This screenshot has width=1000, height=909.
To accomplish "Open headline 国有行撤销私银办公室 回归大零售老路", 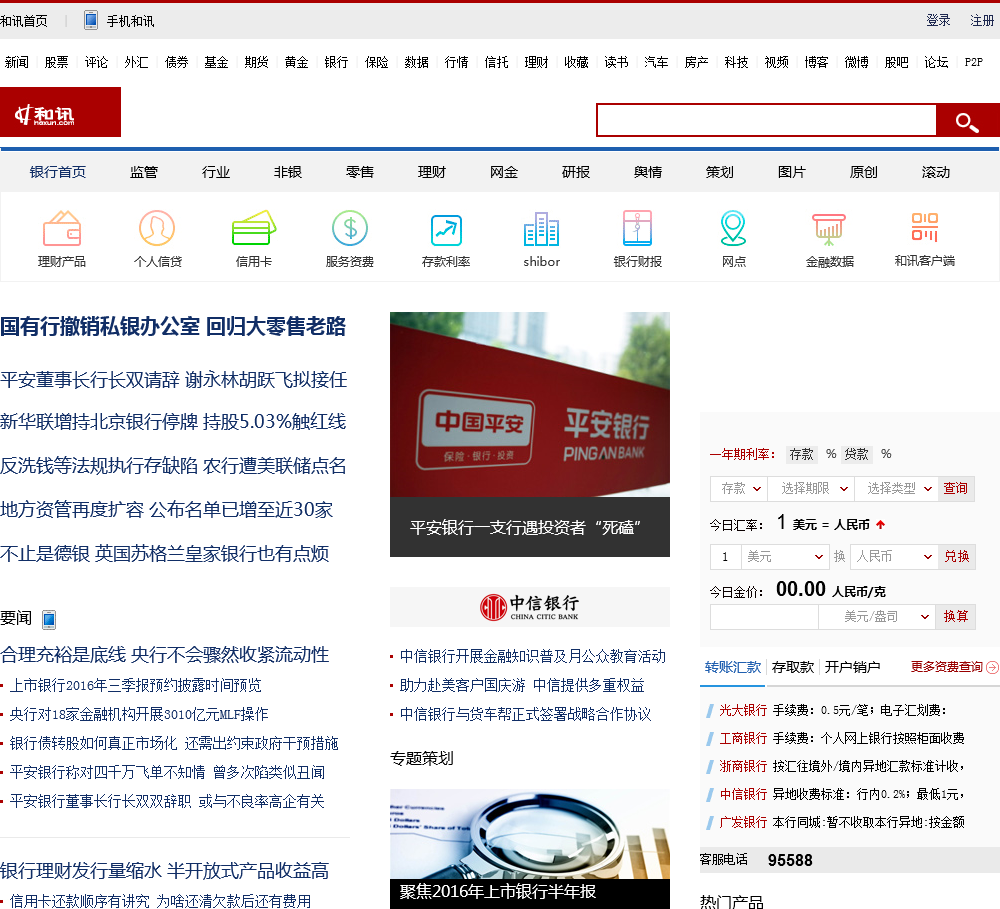I will [173, 327].
